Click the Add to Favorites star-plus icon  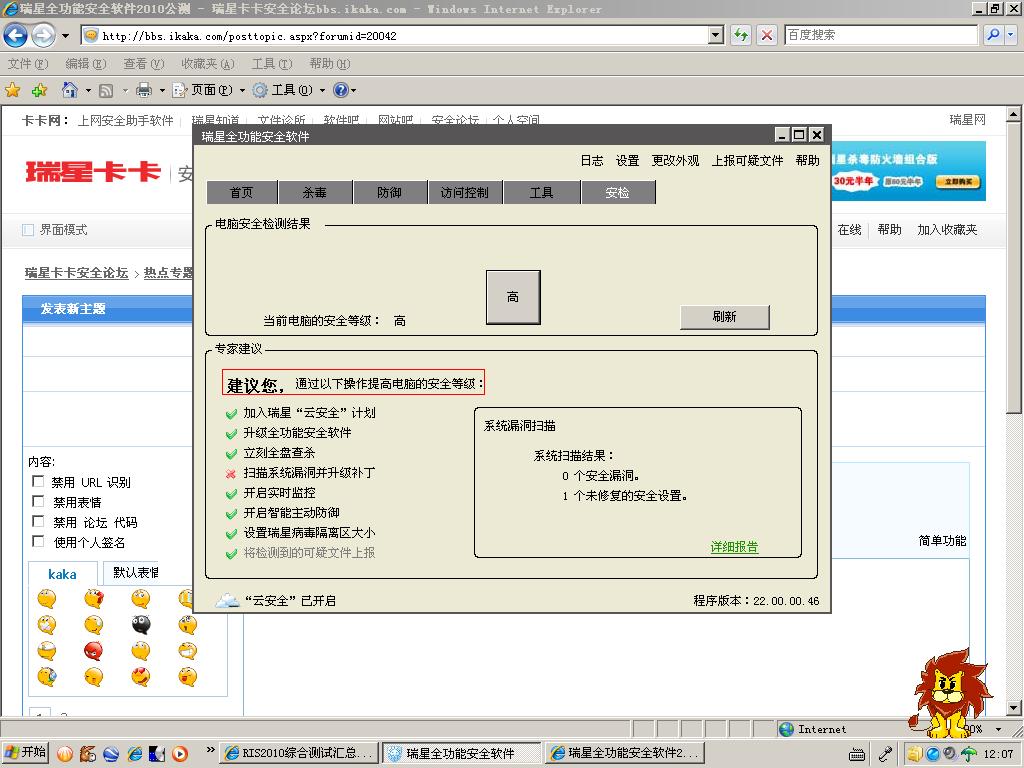40,90
